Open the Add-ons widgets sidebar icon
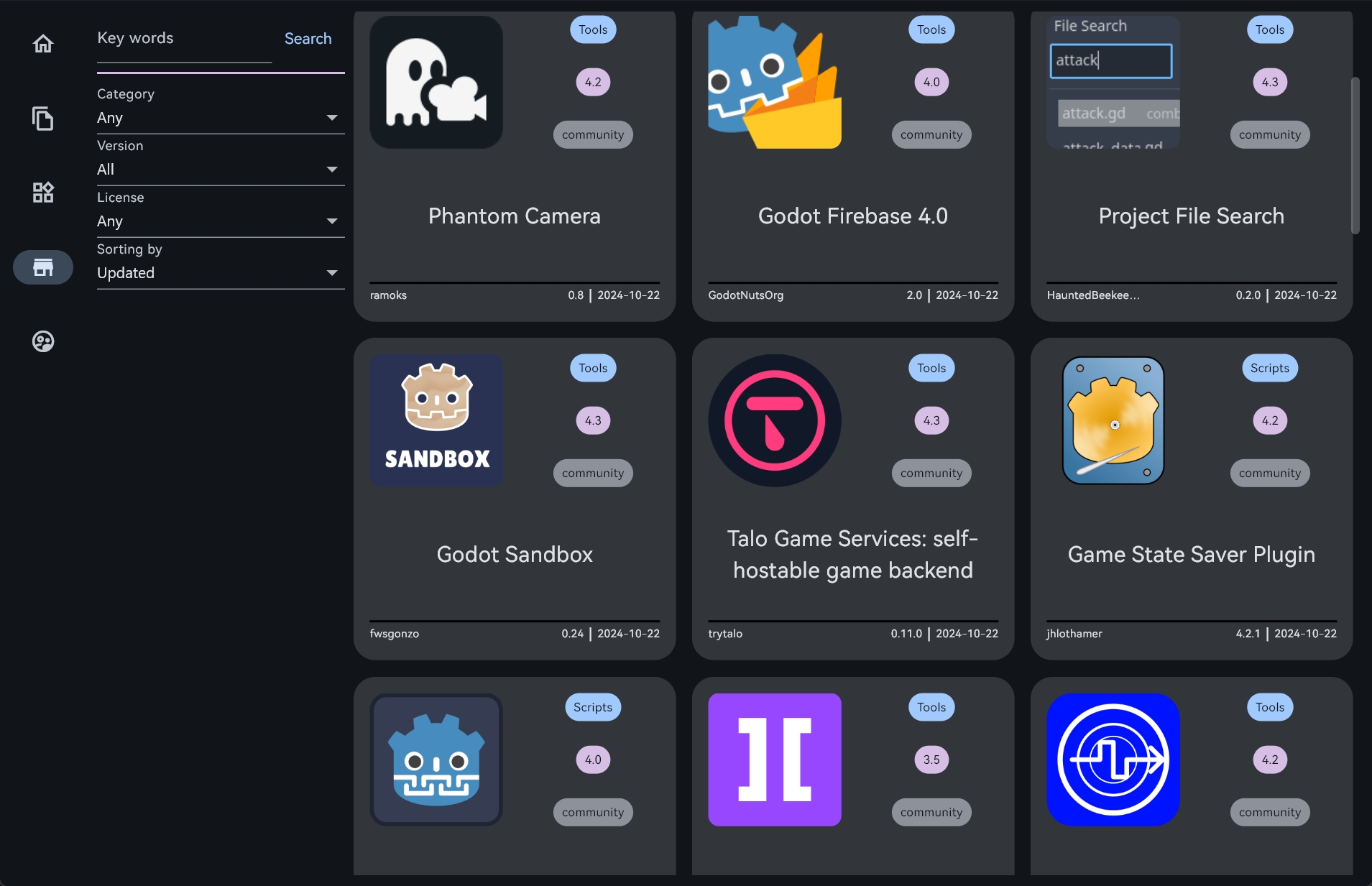Image resolution: width=1372 pixels, height=886 pixels. tap(43, 192)
